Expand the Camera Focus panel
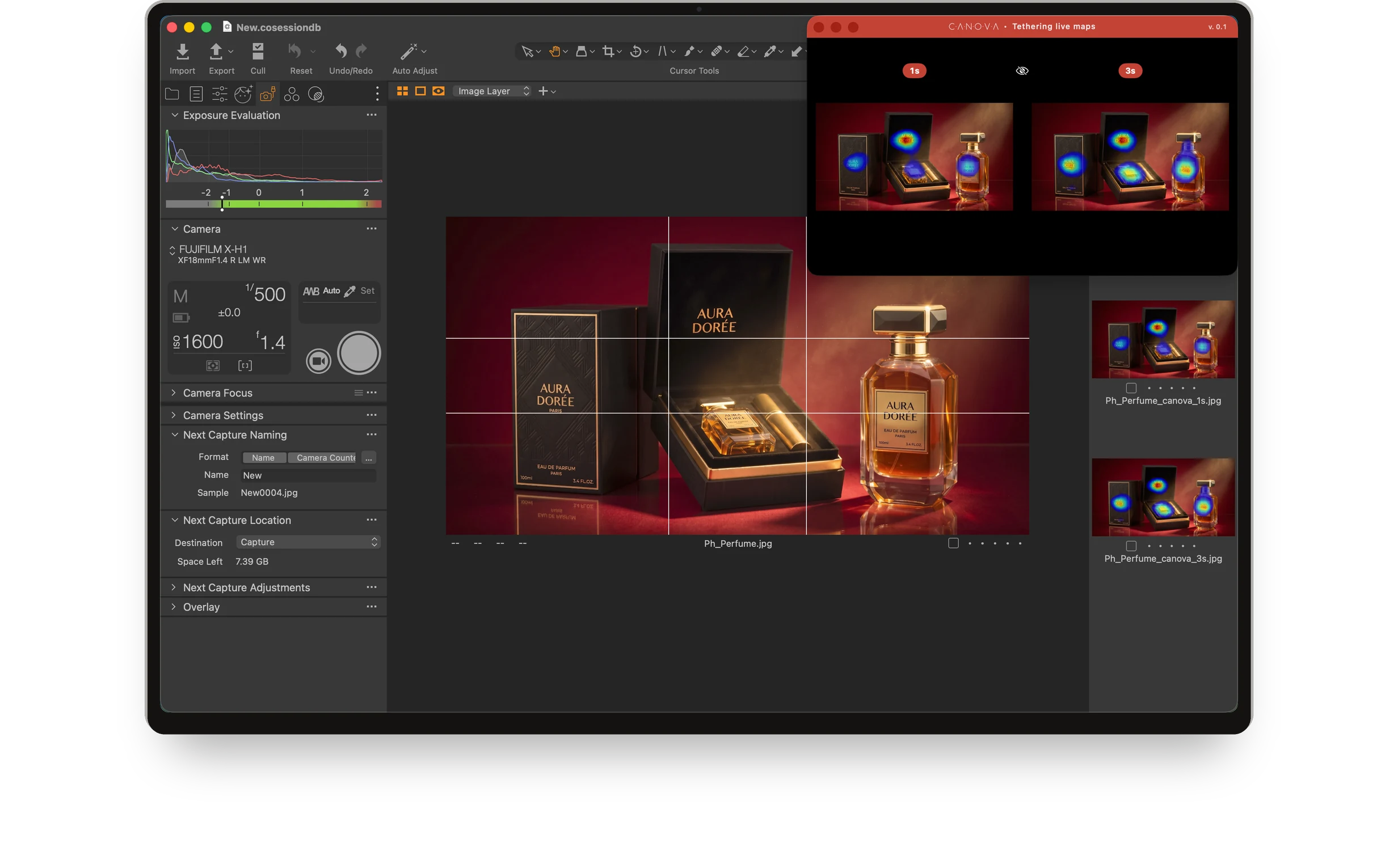Screen dimensions: 1398x868 (174, 393)
